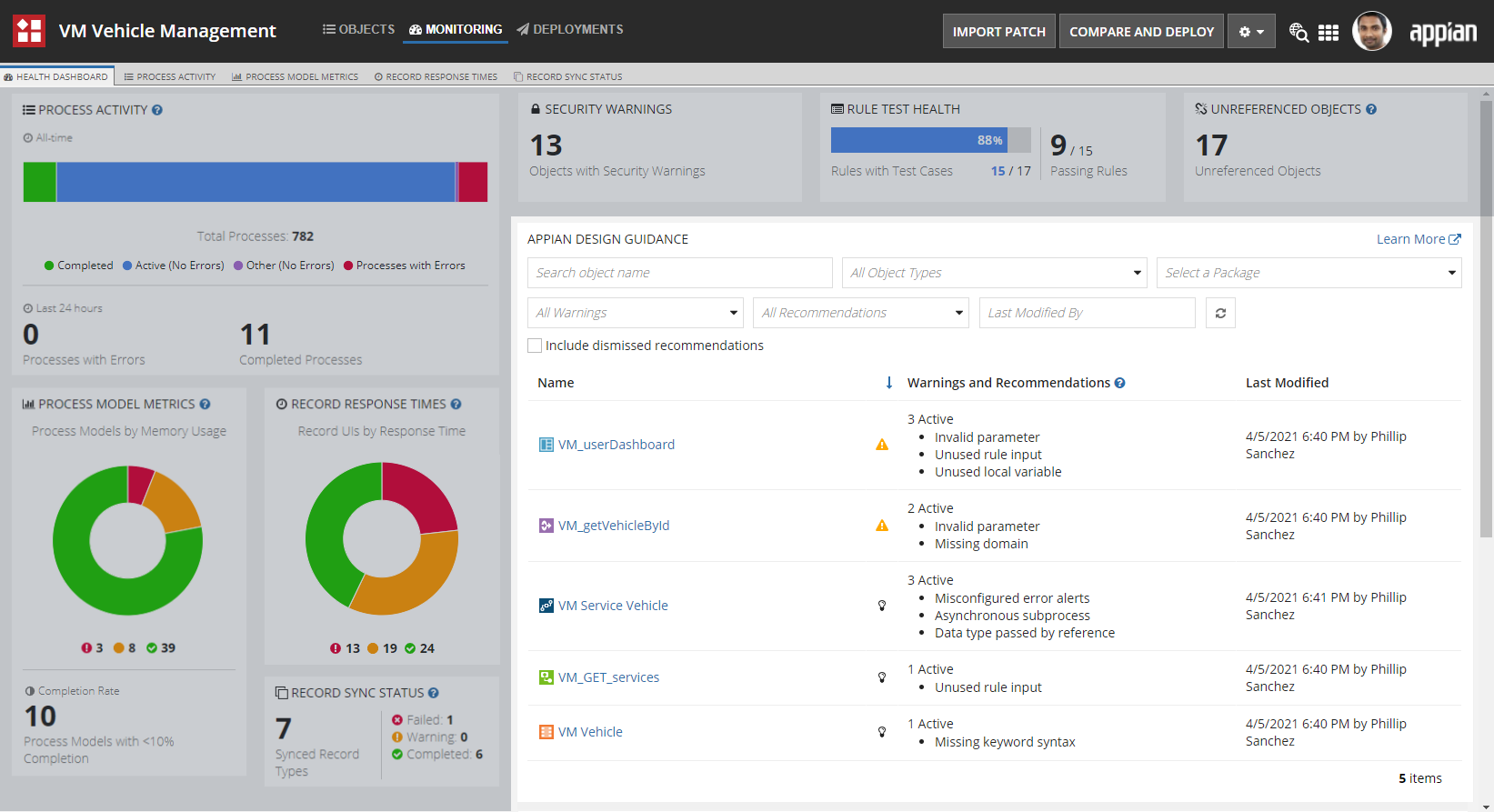Focus the Last Modified By field
Screen dimensions: 1494x812
click(x=1088, y=313)
